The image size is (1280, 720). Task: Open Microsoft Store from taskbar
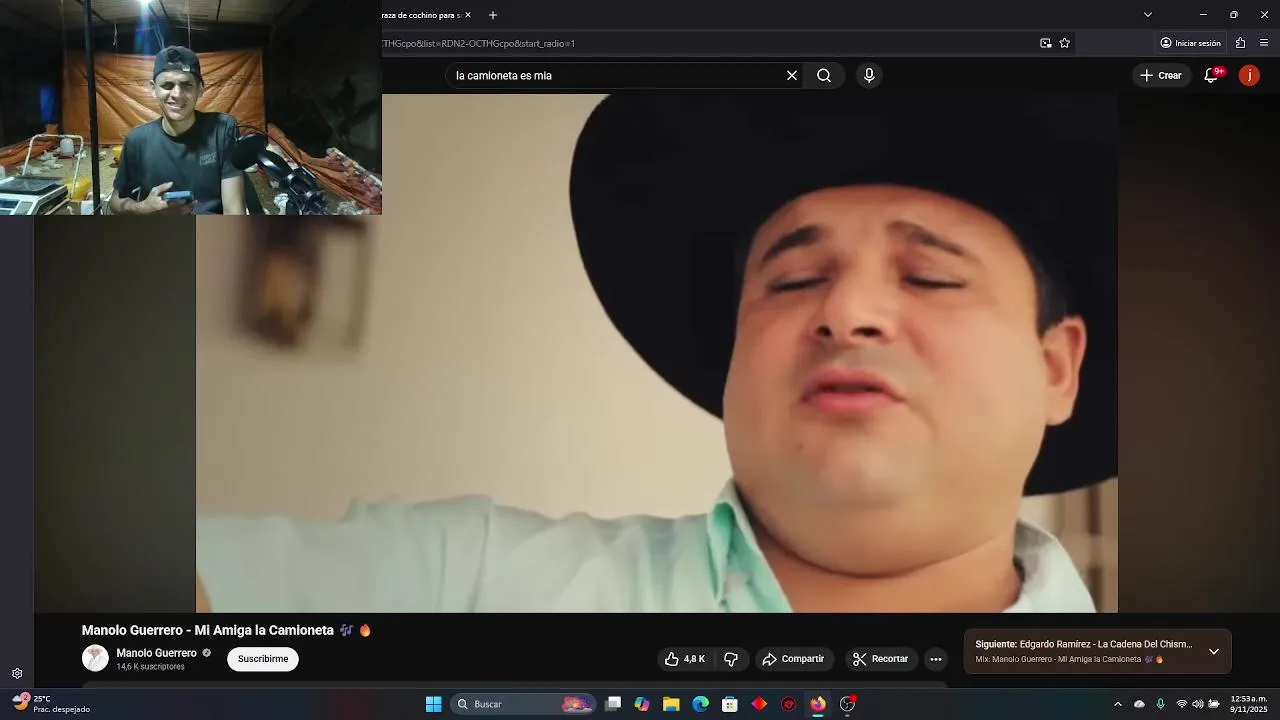[730, 704]
